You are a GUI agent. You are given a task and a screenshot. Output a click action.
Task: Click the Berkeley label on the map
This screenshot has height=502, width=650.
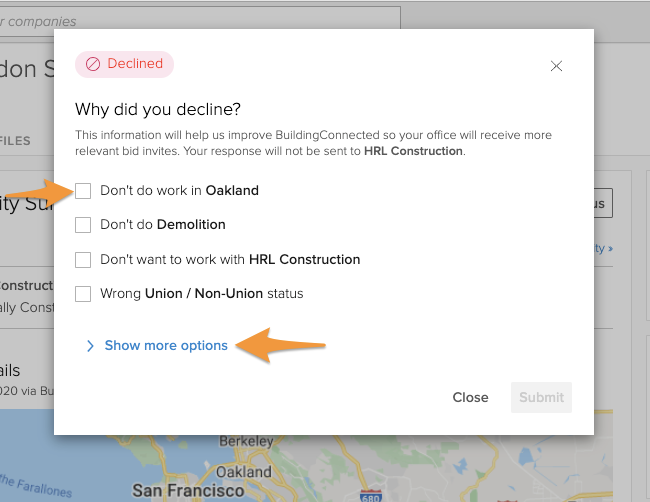click(x=247, y=441)
